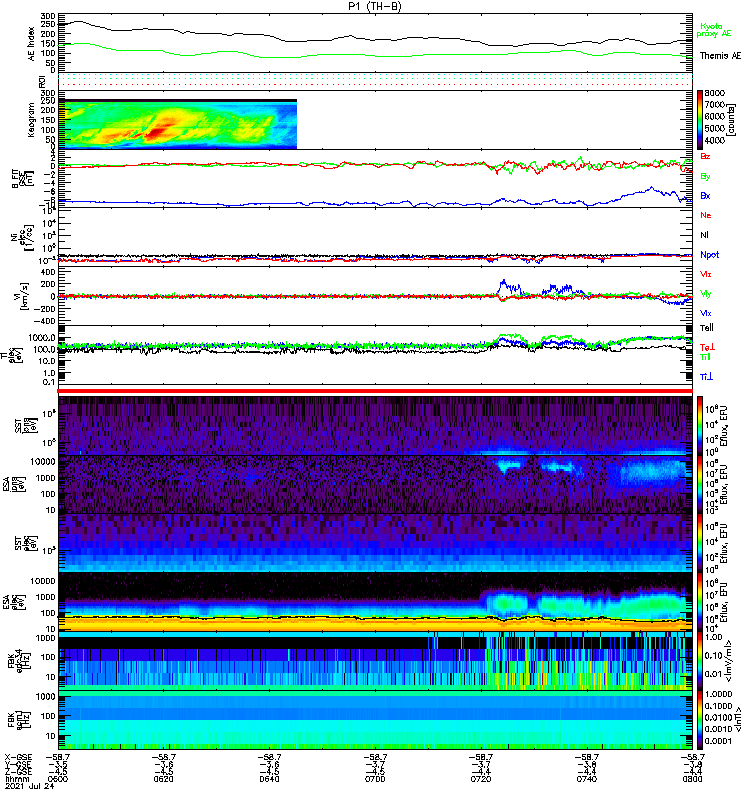The height and width of the screenshot is (800, 750).
Task: Select the red "Viz" legend label
Action: [706, 274]
